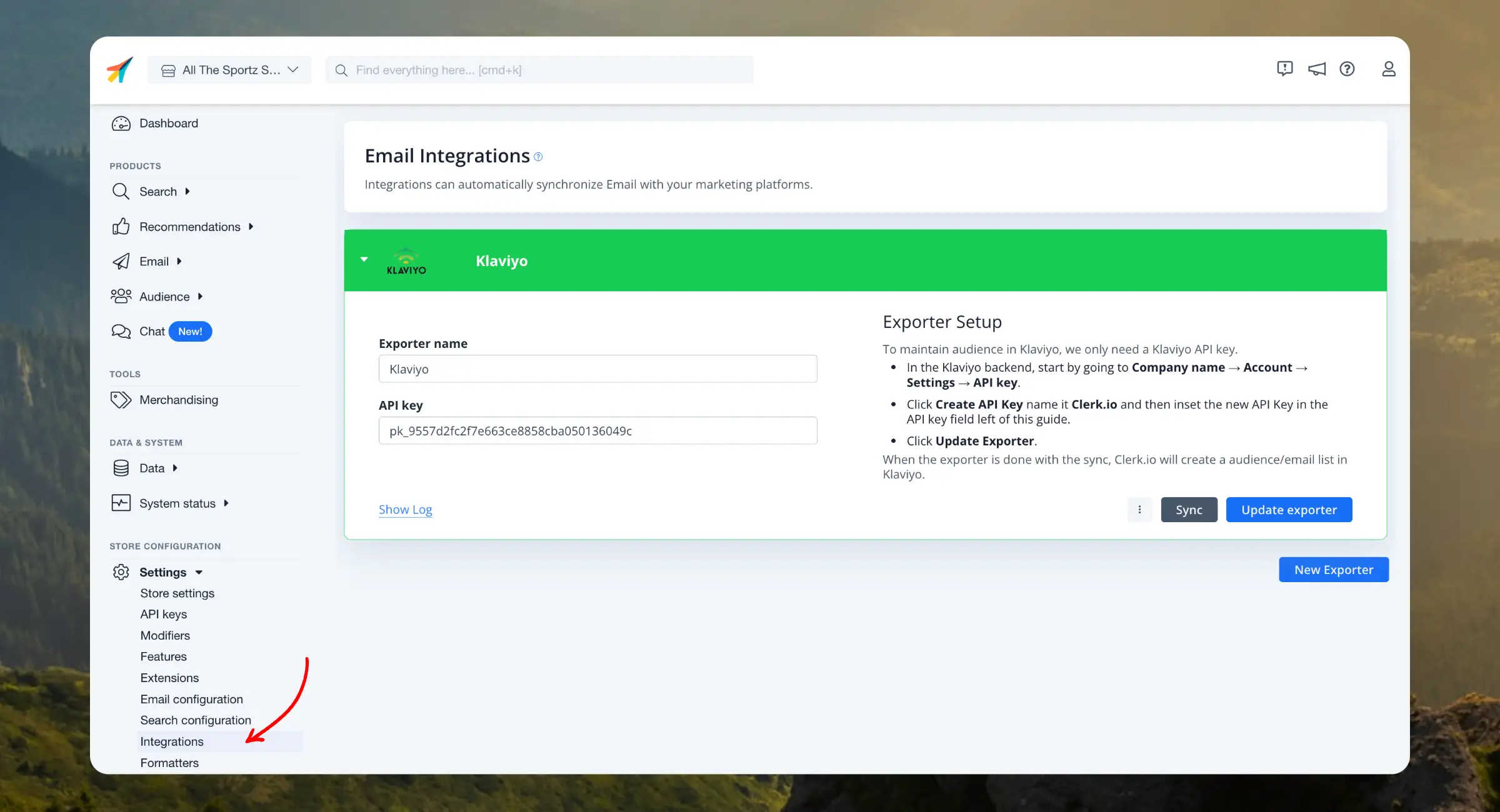Click the Show Log link

coord(405,510)
